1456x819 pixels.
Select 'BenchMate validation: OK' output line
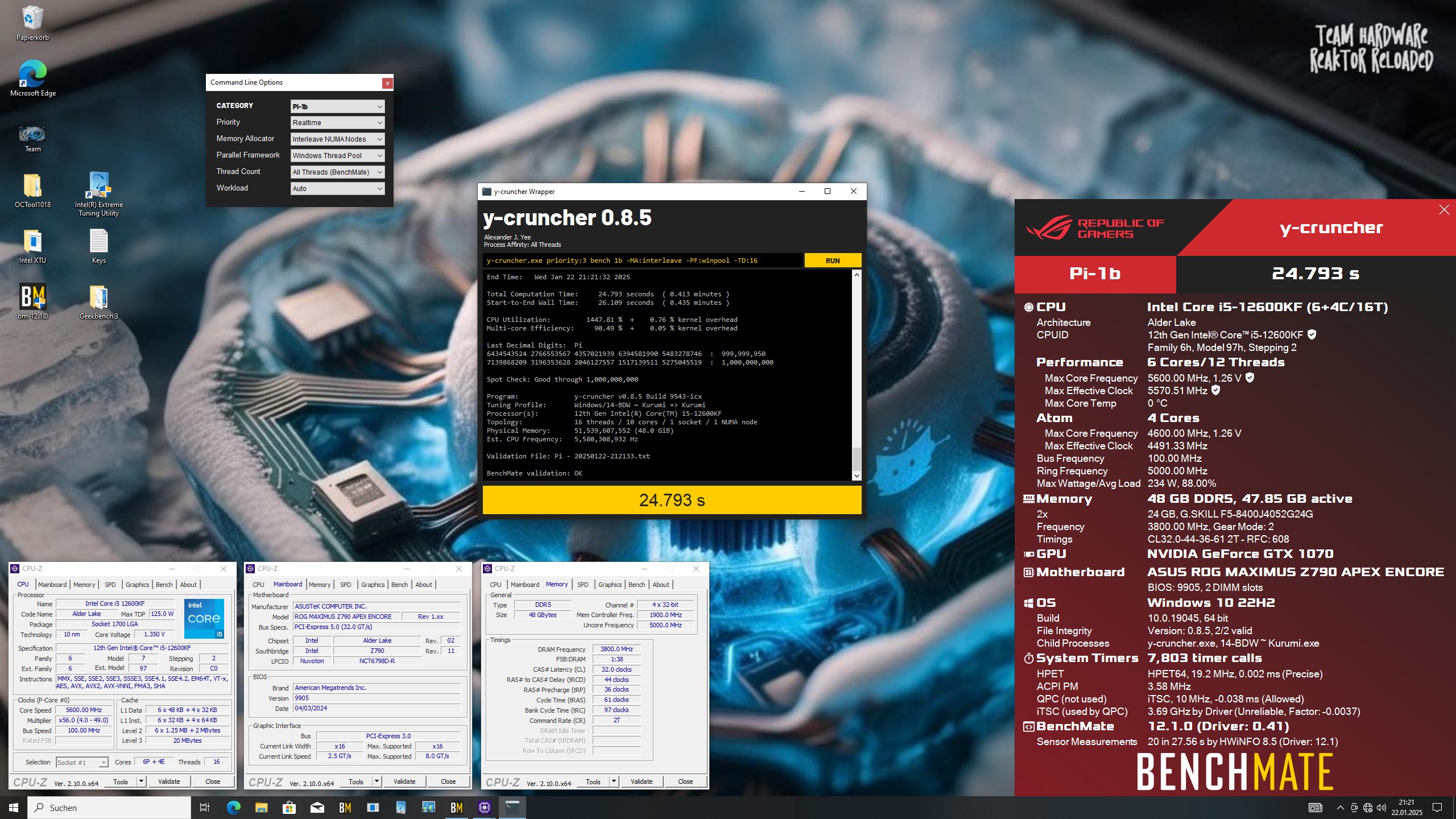[535, 473]
